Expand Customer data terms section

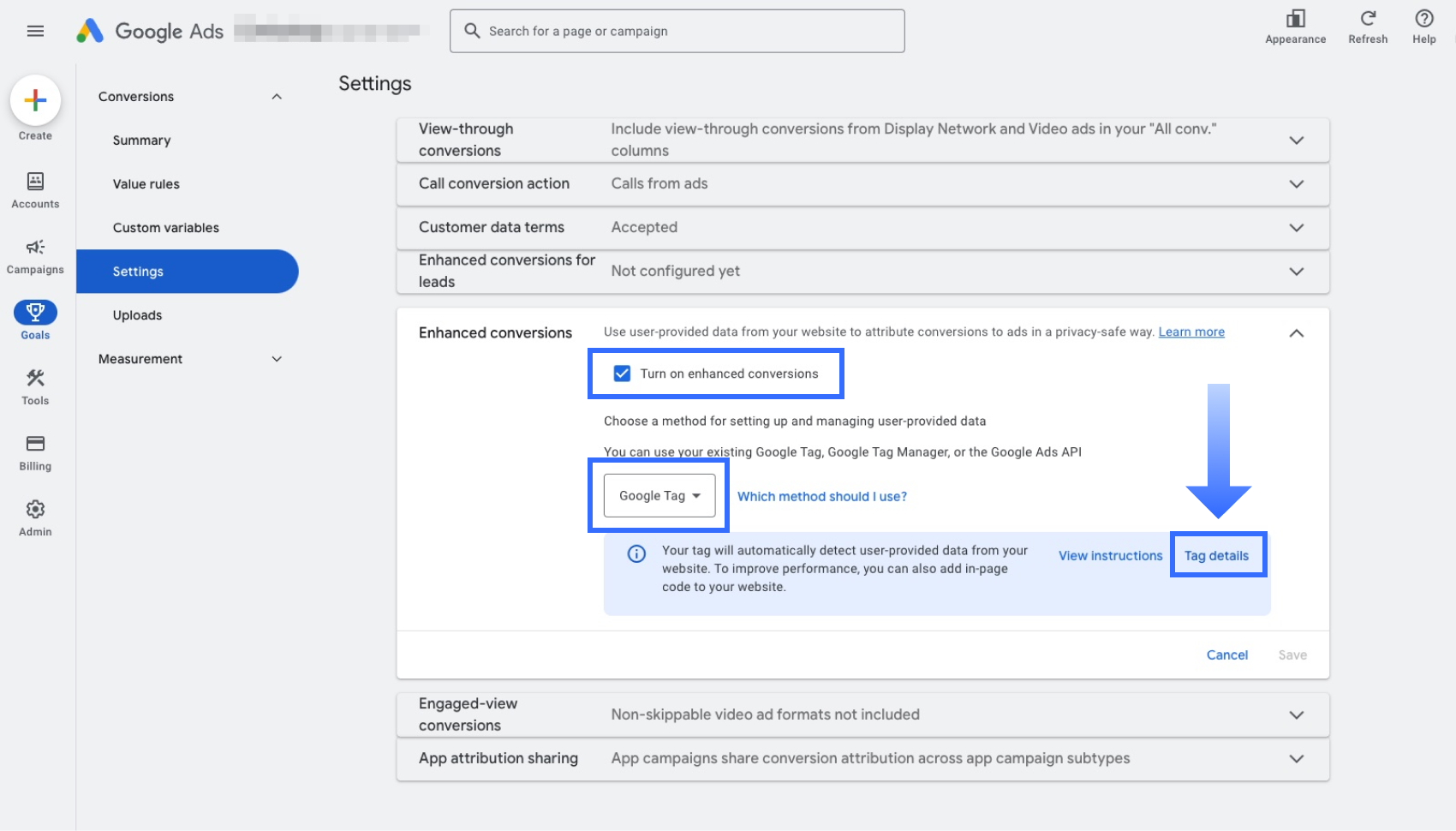click(x=1297, y=228)
